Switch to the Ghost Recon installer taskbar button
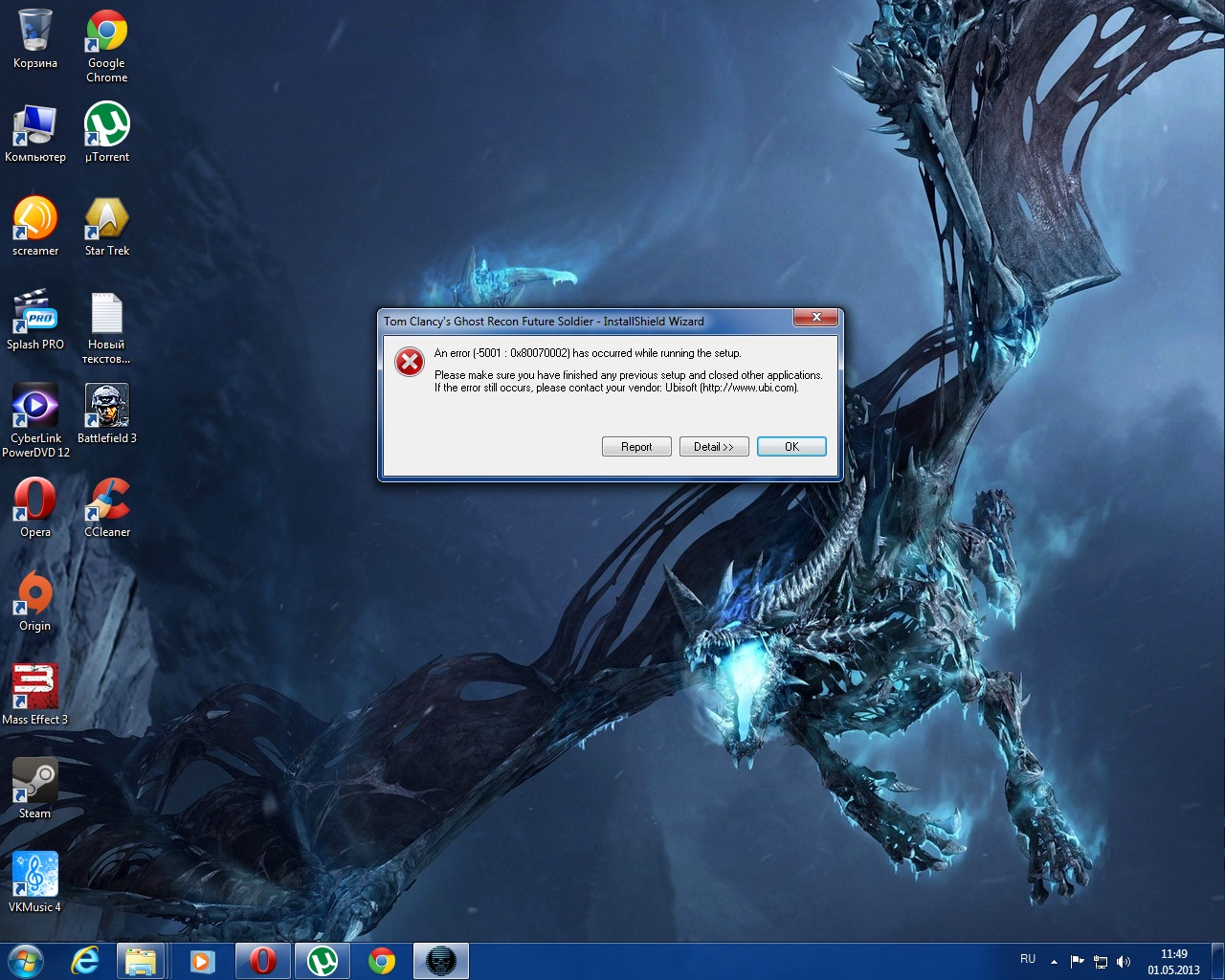The image size is (1225, 980). coord(441,960)
